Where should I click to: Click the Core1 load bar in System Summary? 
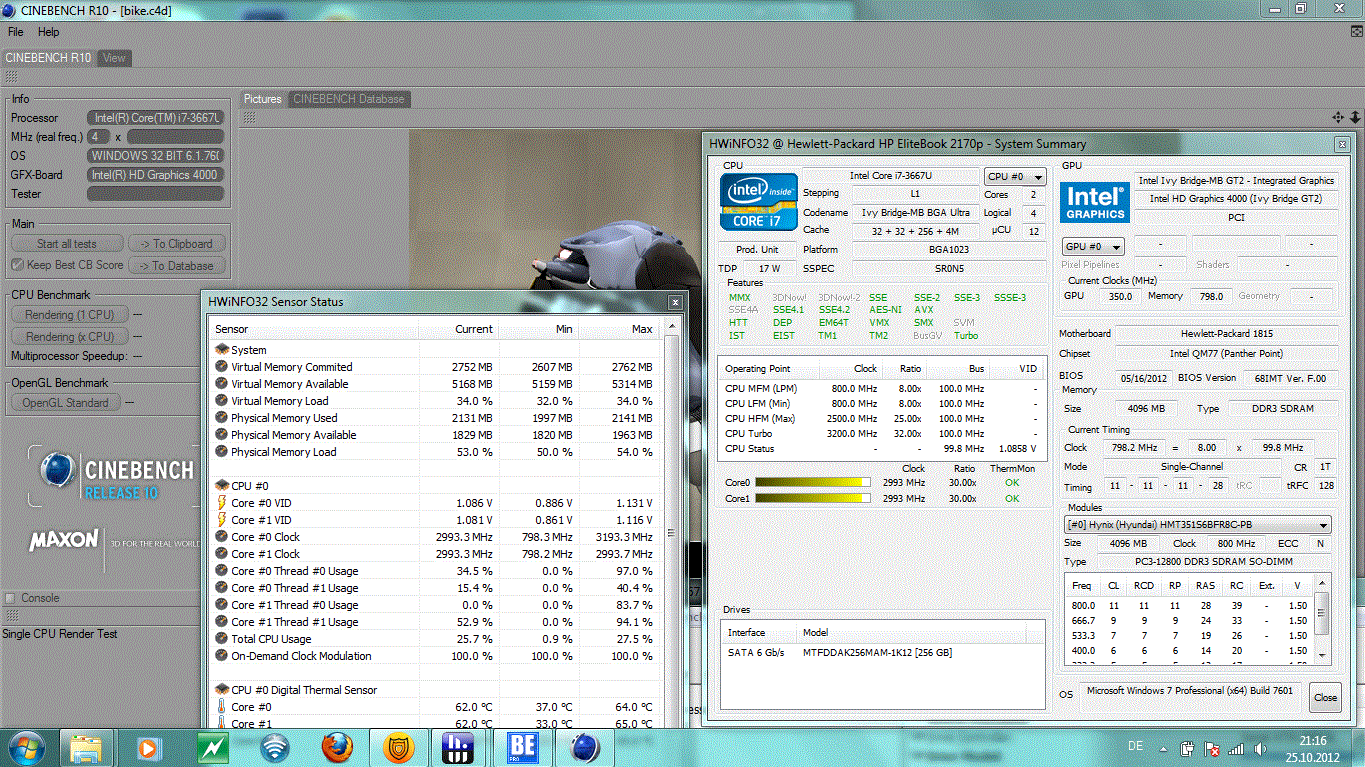[x=812, y=498]
